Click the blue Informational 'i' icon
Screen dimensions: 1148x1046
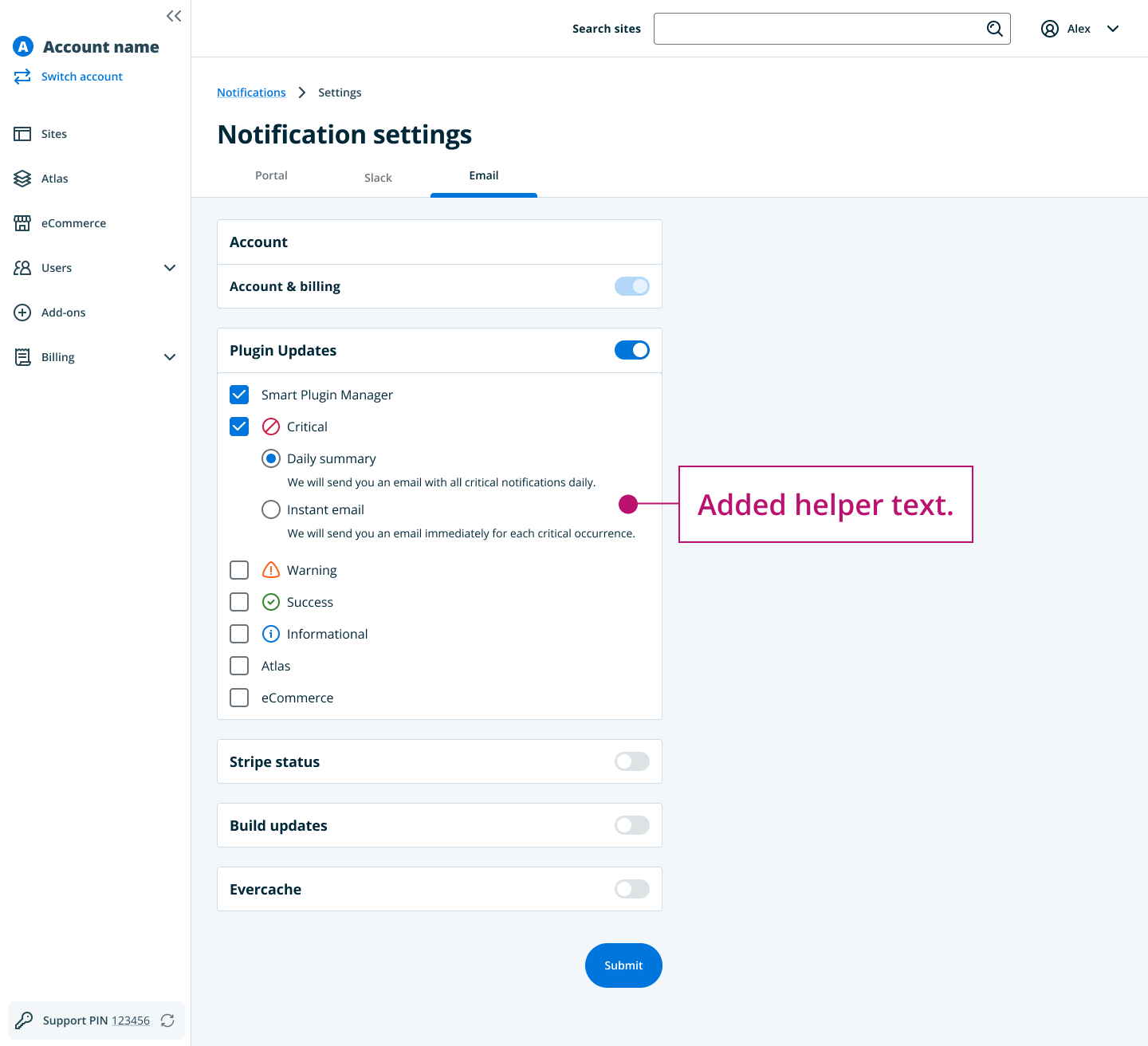click(x=271, y=634)
